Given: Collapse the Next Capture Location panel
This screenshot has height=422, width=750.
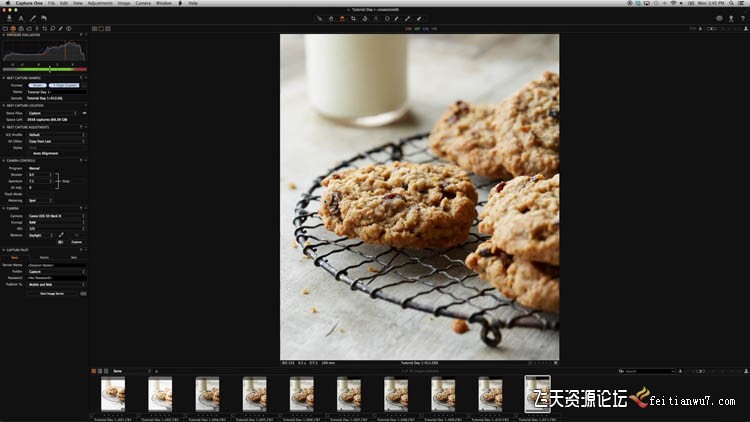Looking at the screenshot, I should (4, 105).
